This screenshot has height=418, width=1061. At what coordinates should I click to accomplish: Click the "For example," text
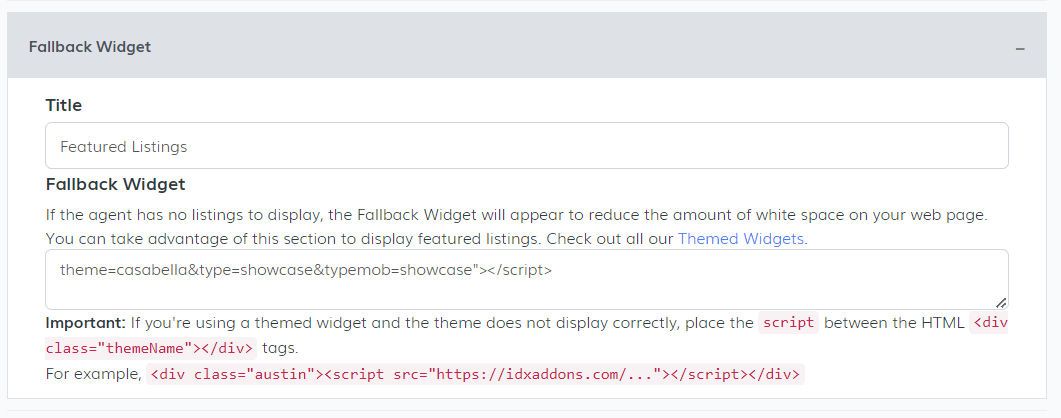click(94, 374)
